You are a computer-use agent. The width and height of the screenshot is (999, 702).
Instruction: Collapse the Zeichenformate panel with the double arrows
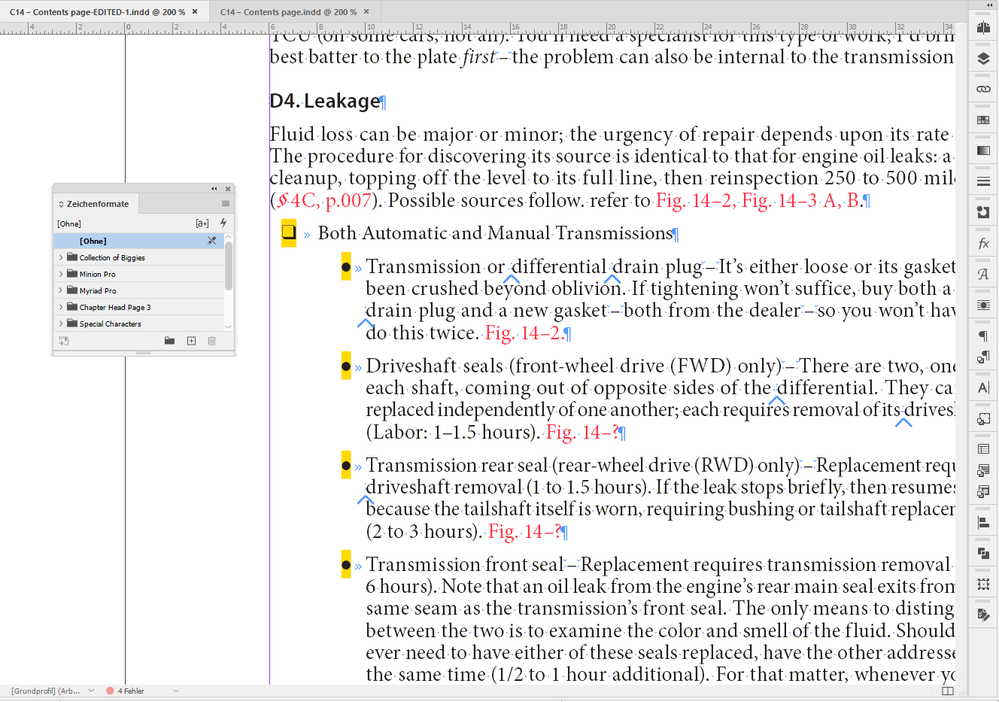click(x=213, y=188)
